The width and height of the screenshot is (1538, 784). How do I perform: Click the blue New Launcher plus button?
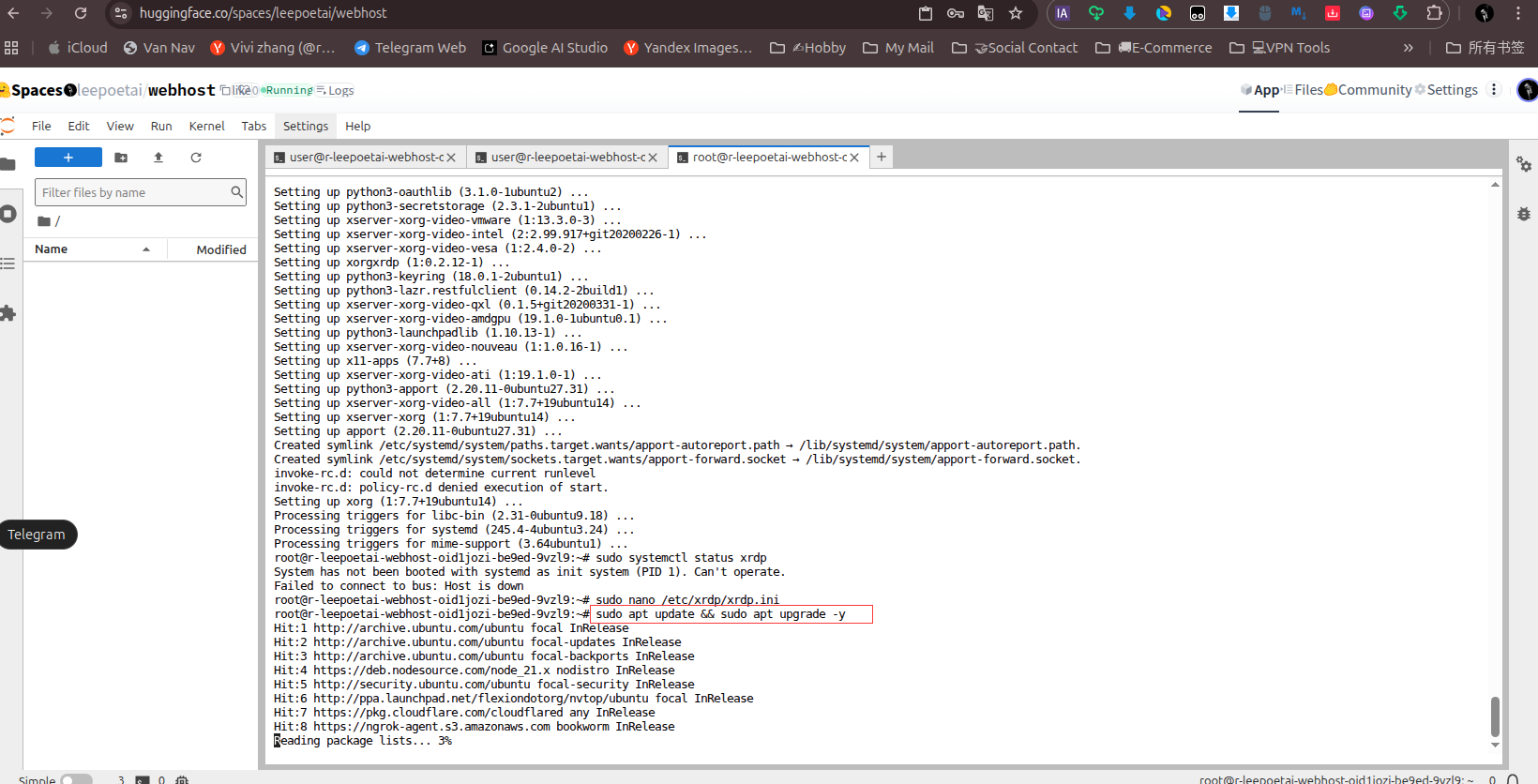pyautogui.click(x=68, y=158)
